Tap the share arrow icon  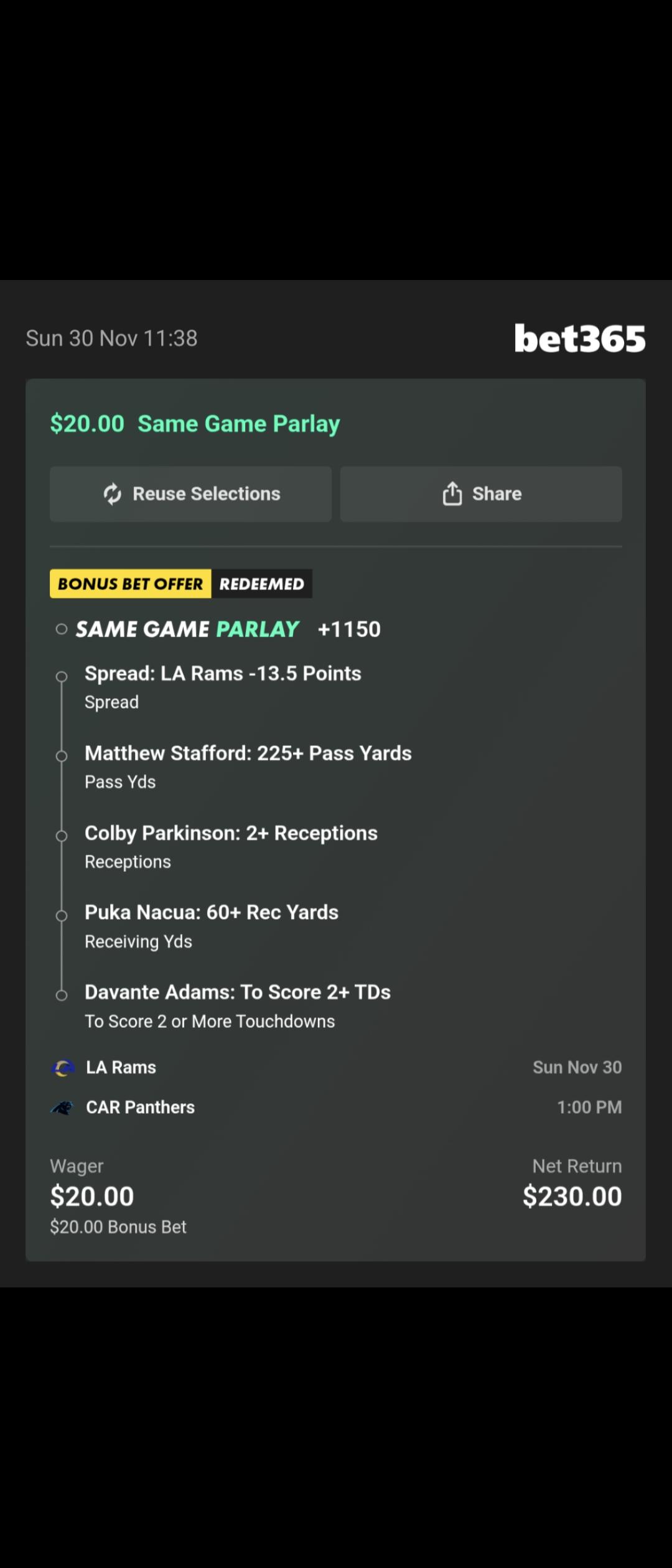click(x=452, y=494)
